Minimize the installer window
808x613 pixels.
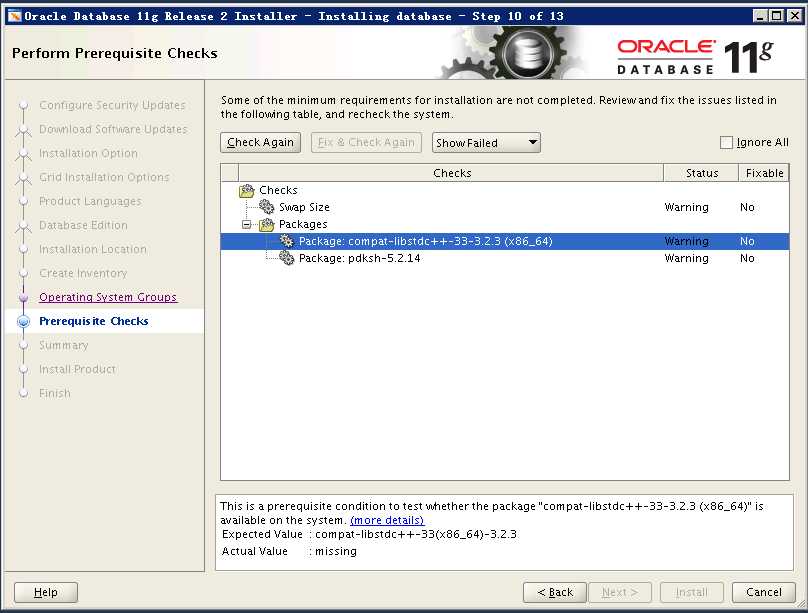[760, 16]
